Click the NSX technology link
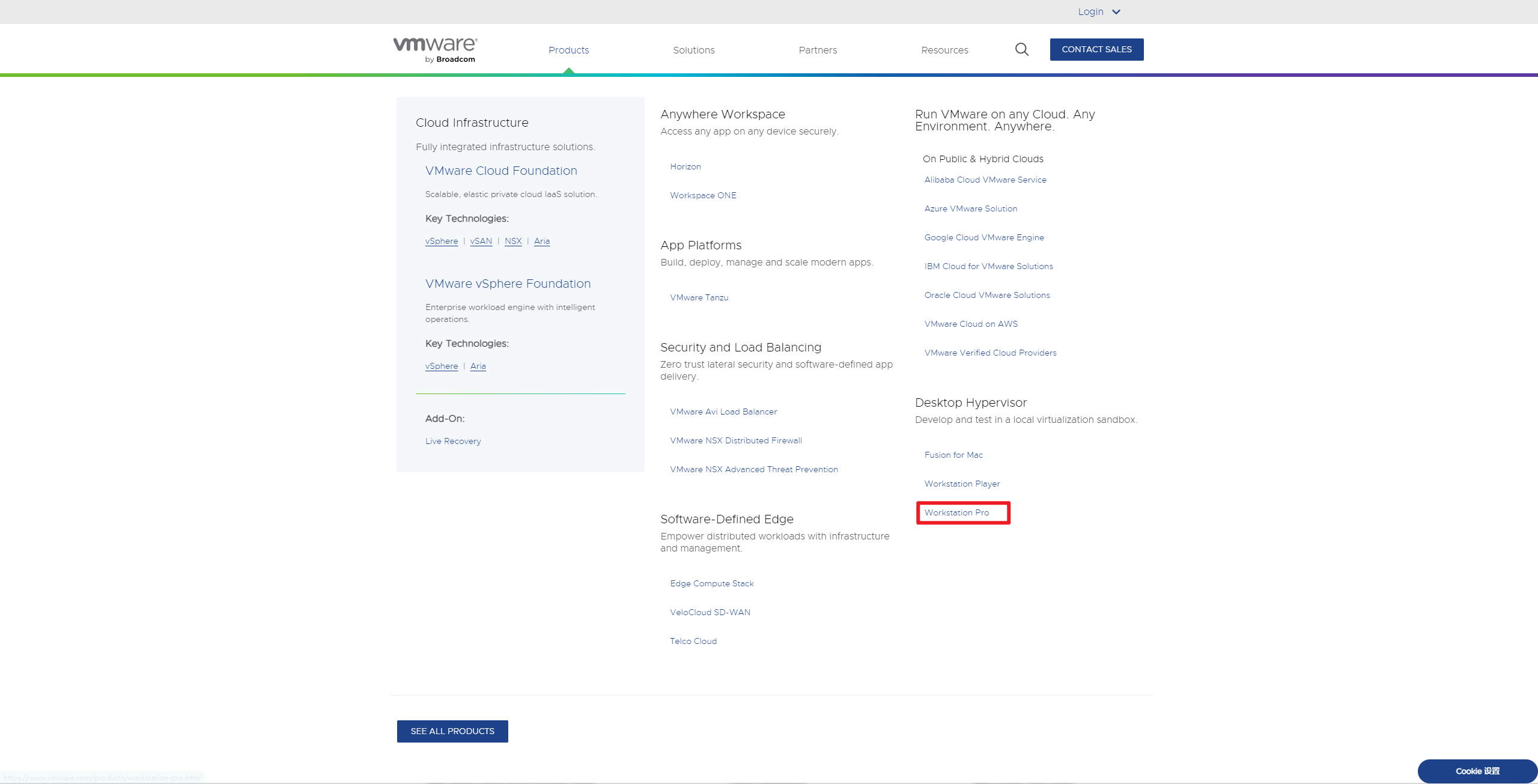The width and height of the screenshot is (1538, 784). coord(513,241)
